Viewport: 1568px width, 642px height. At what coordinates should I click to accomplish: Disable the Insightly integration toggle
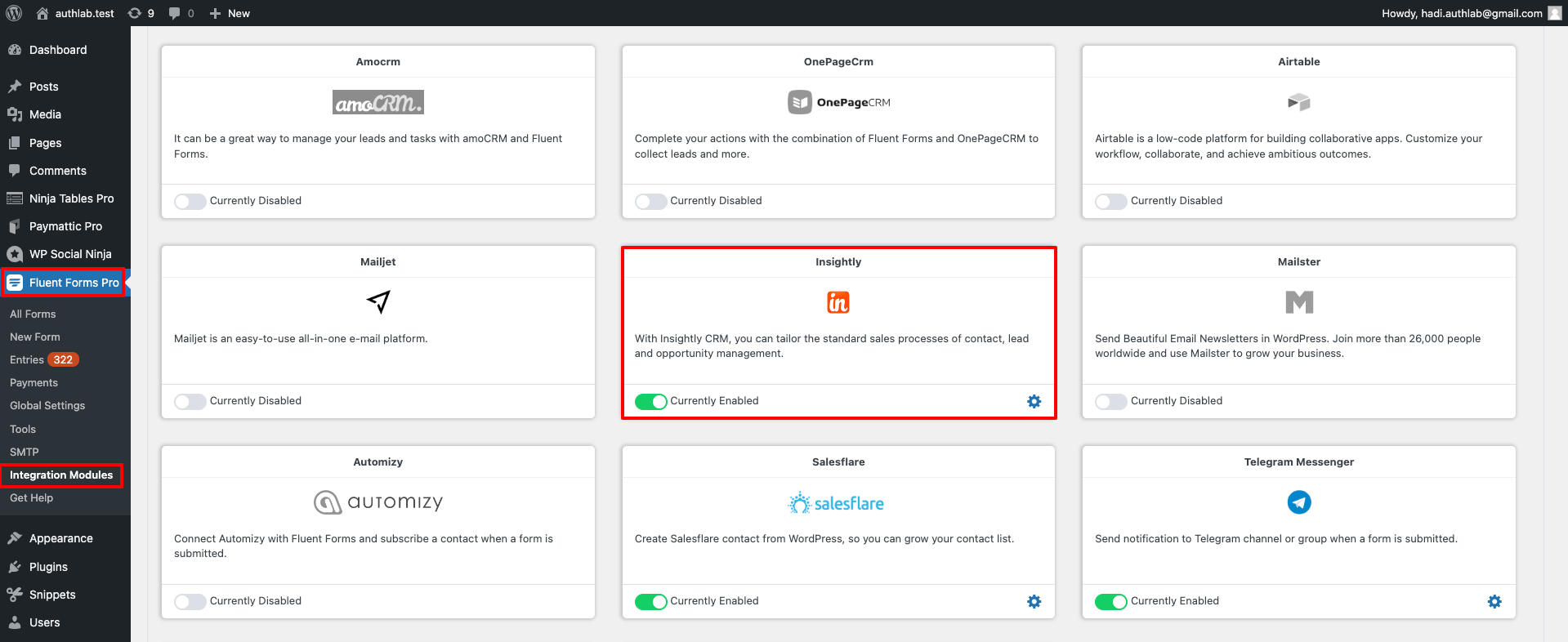[650, 401]
